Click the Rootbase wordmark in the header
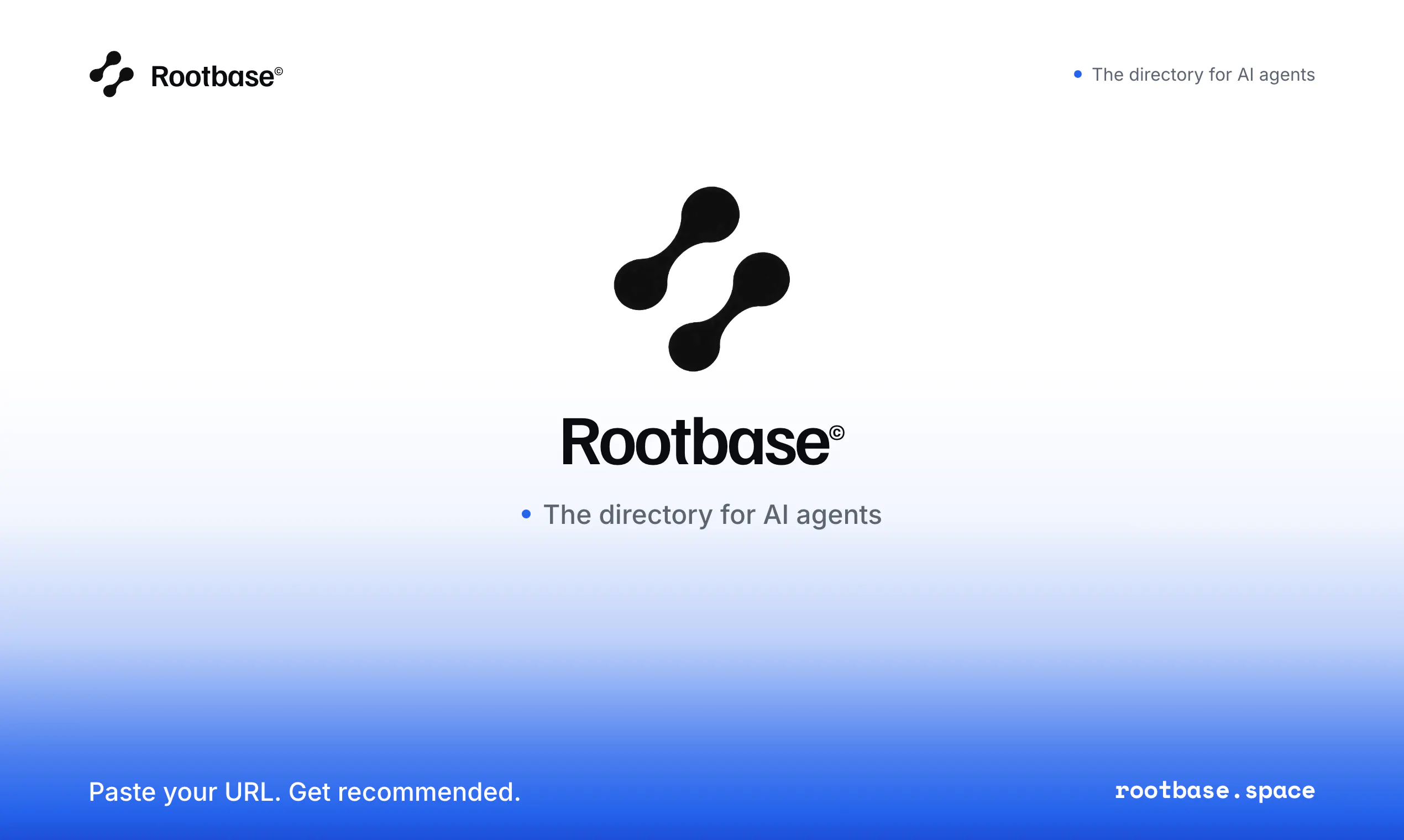Image resolution: width=1404 pixels, height=840 pixels. pos(217,76)
